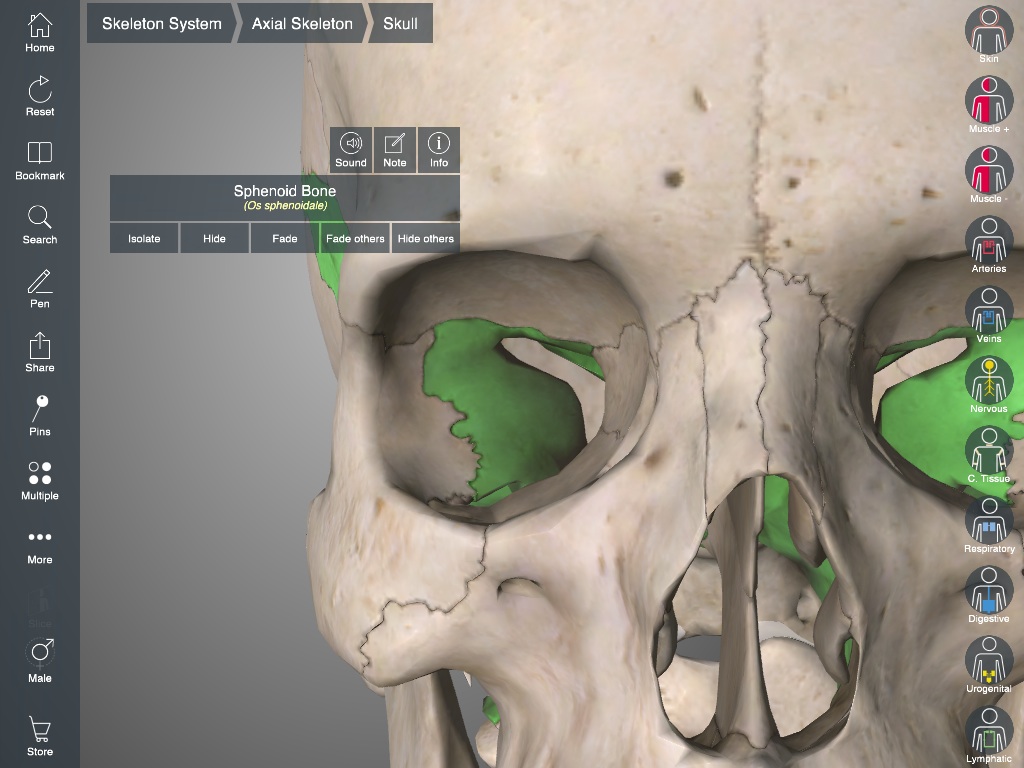Toggle the Arteries layer visibility
The width and height of the screenshot is (1024, 768).
coord(988,244)
